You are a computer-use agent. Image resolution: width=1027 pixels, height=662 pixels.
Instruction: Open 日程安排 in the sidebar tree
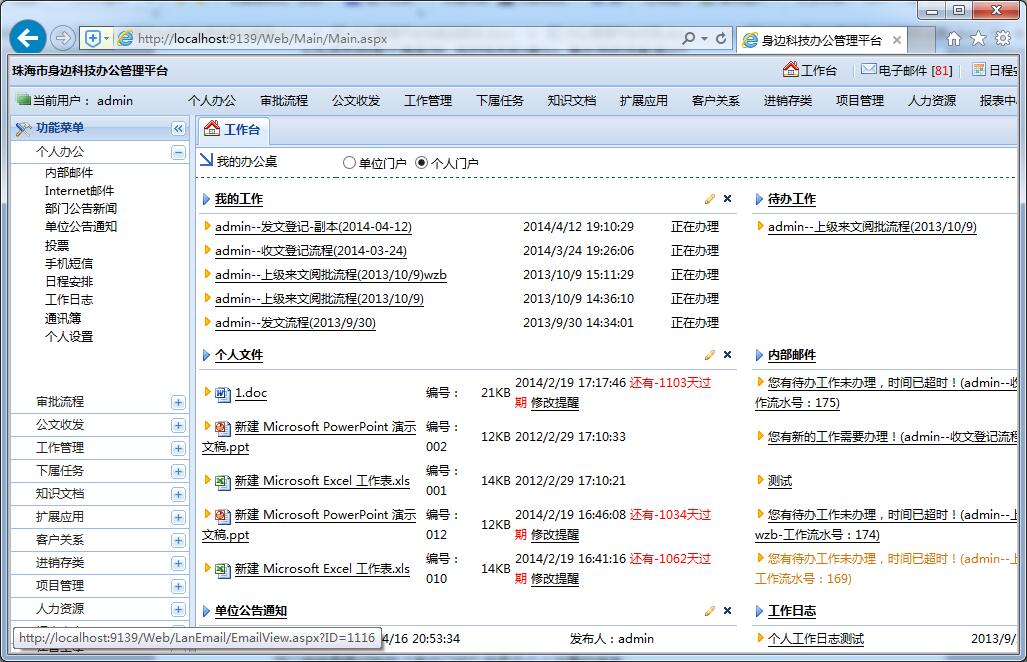(x=69, y=282)
